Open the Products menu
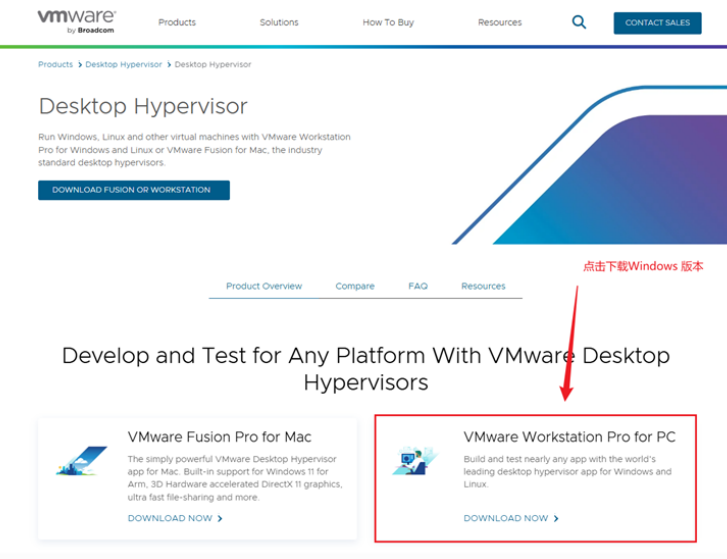The image size is (727, 559). pos(177,22)
